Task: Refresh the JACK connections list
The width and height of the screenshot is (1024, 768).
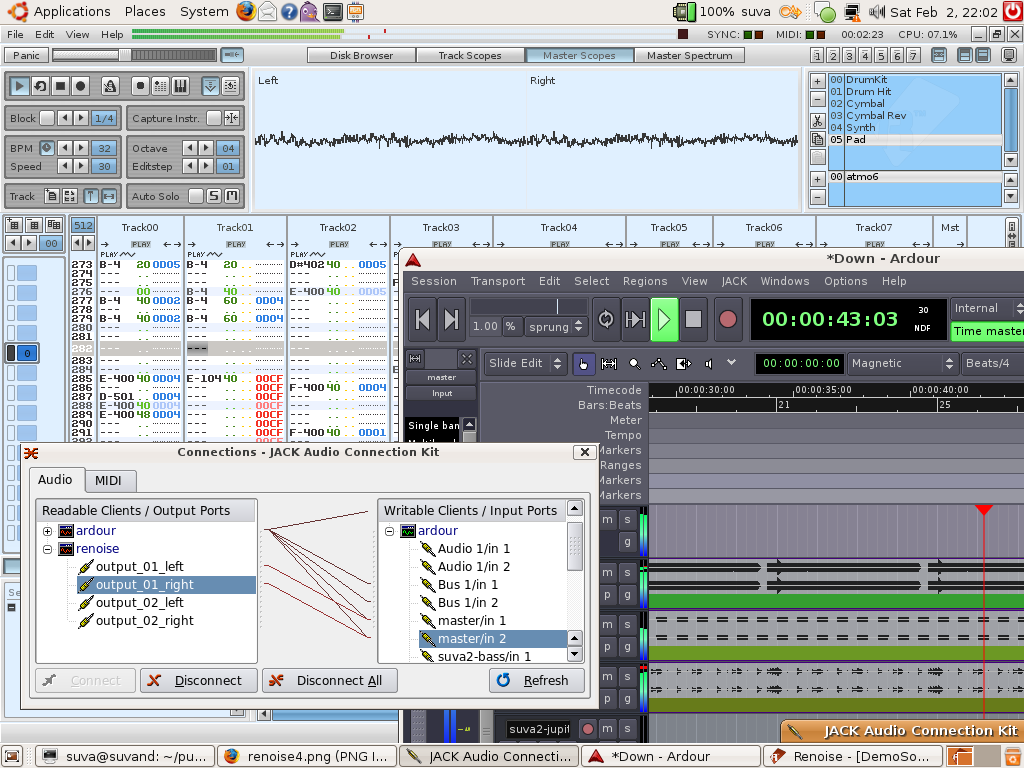Action: 537,680
